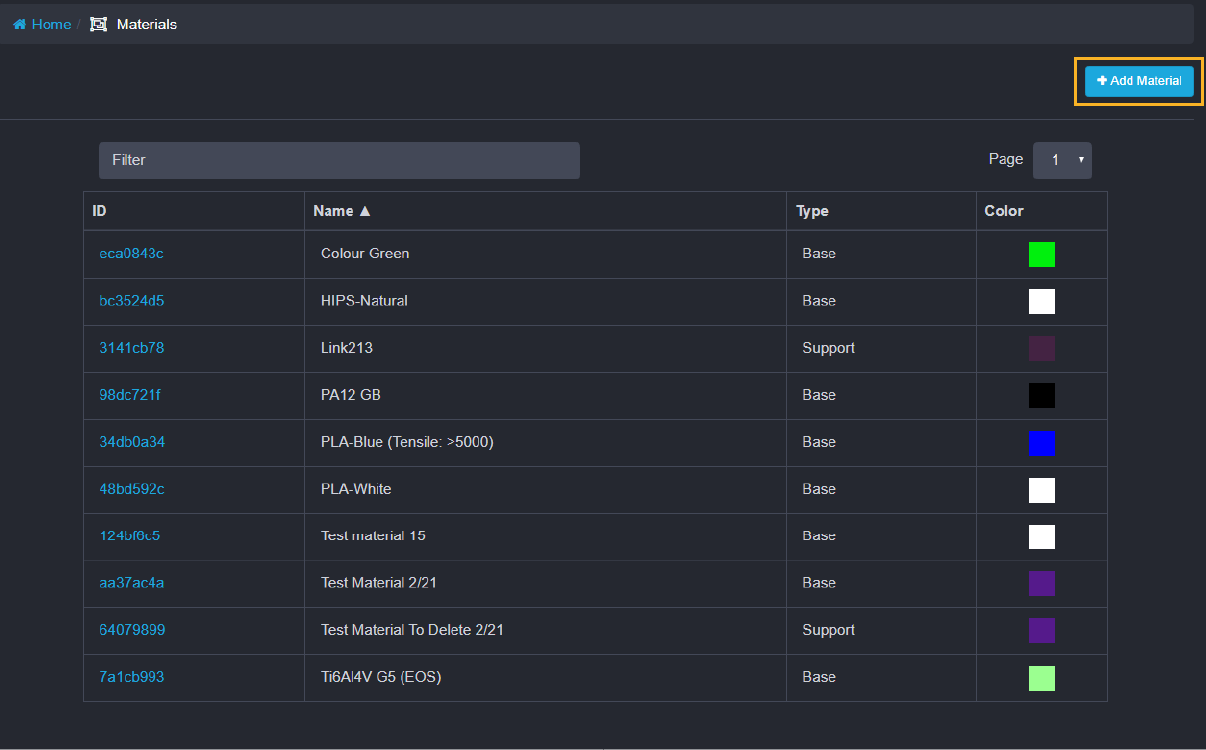Click the Color column header
The height and width of the screenshot is (750, 1206).
pyautogui.click(x=1004, y=211)
